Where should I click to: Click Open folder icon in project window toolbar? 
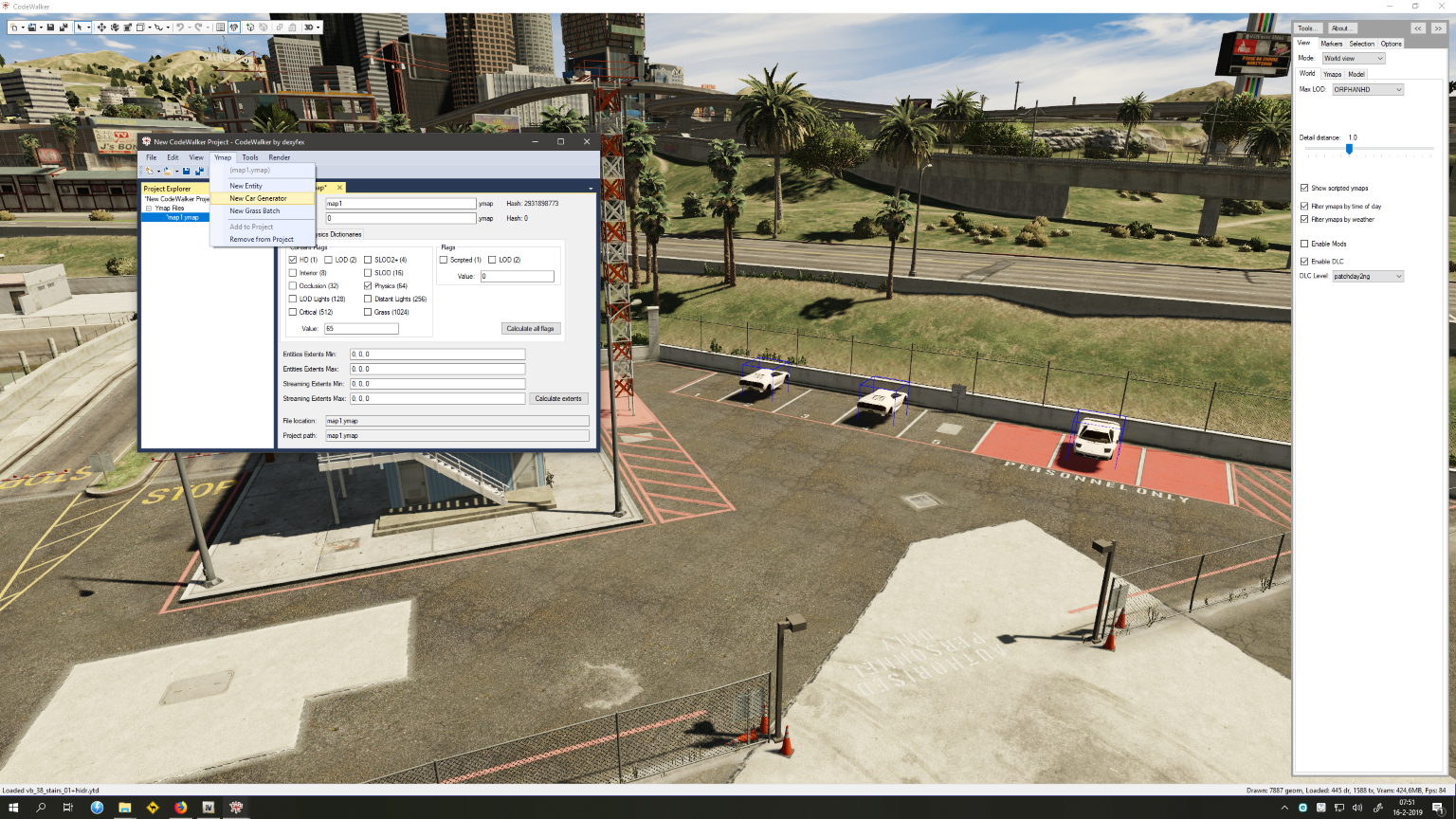[x=168, y=171]
